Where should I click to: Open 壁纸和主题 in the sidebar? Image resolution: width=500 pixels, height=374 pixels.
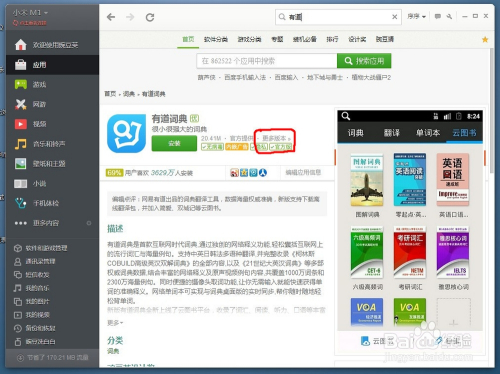click(x=52, y=164)
